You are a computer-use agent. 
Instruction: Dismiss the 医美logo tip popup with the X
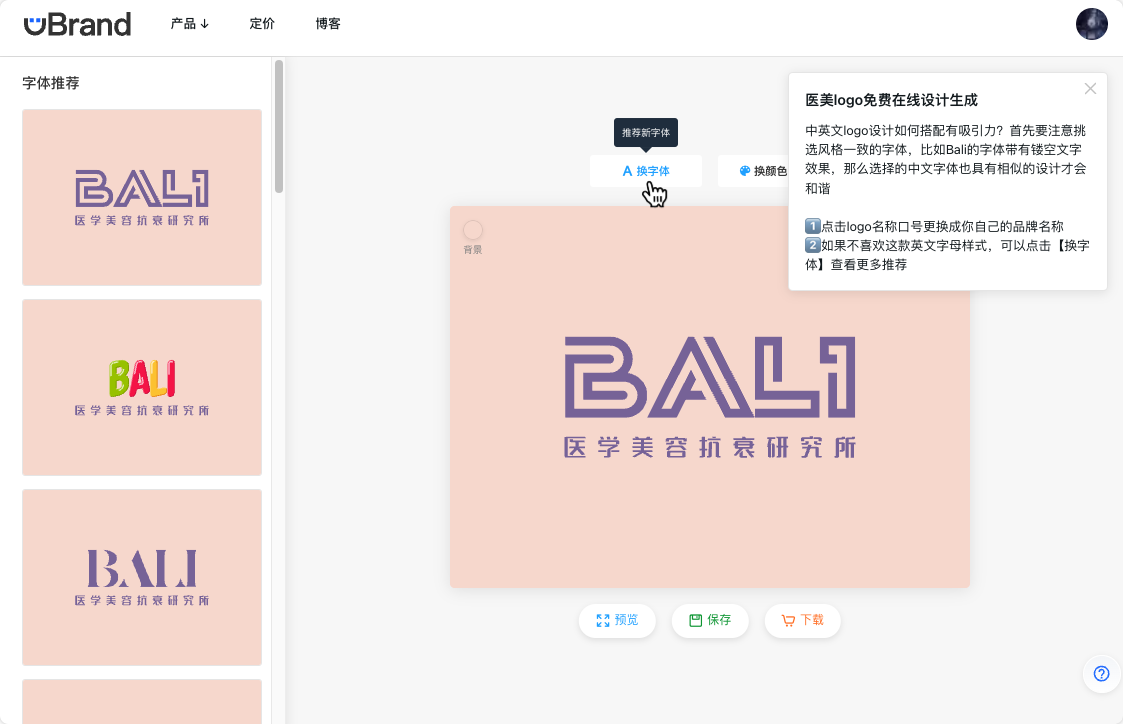coord(1090,88)
